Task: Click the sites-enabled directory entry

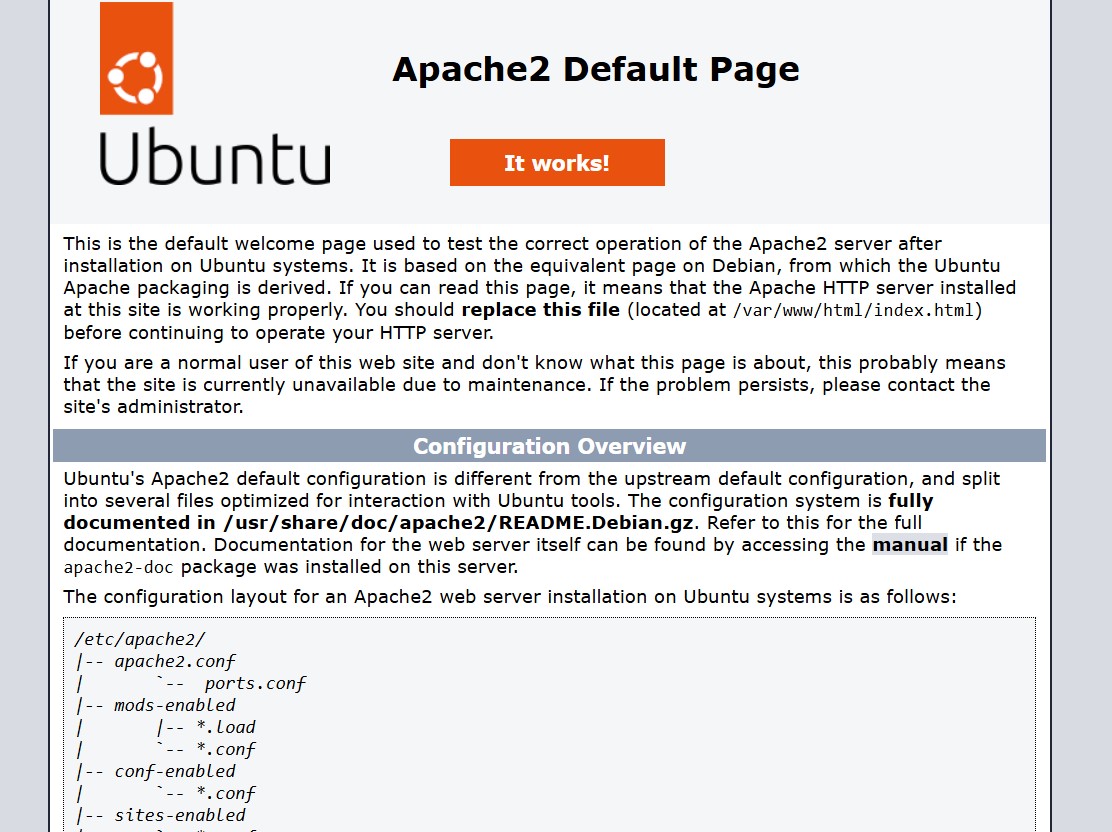Action: (180, 816)
